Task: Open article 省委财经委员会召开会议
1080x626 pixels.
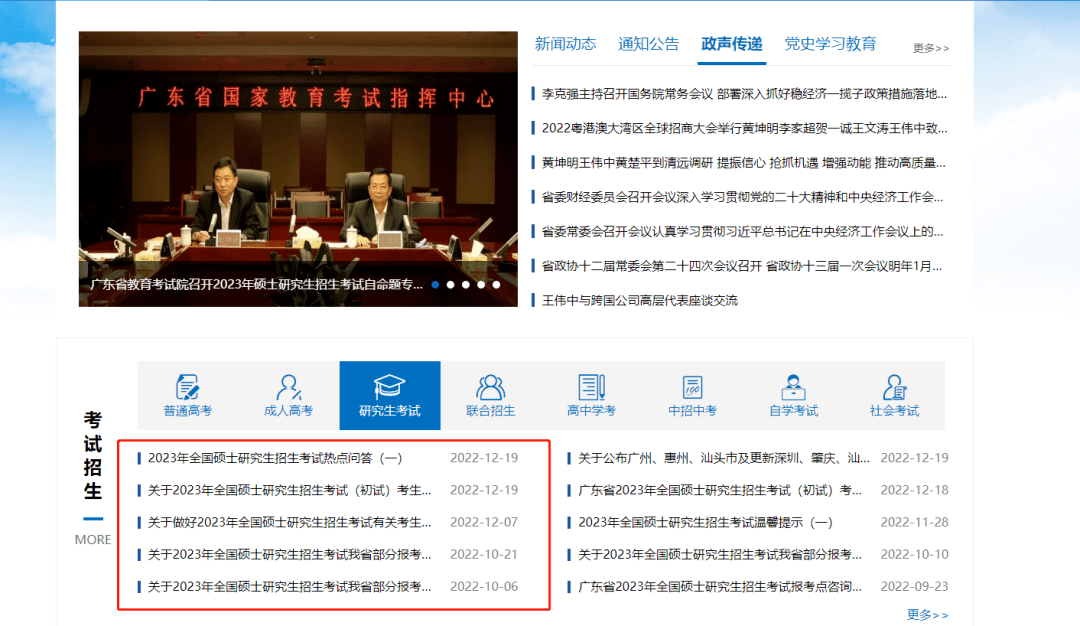Action: tap(742, 197)
